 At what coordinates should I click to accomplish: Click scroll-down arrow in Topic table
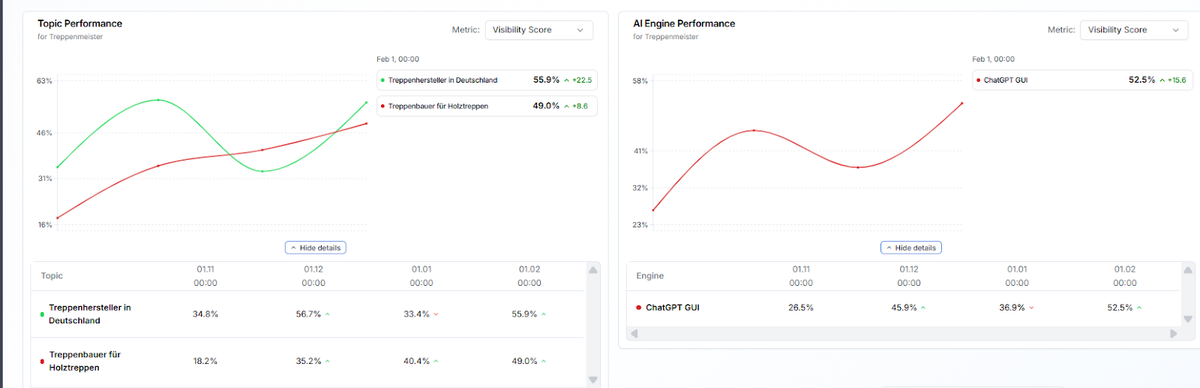(592, 379)
